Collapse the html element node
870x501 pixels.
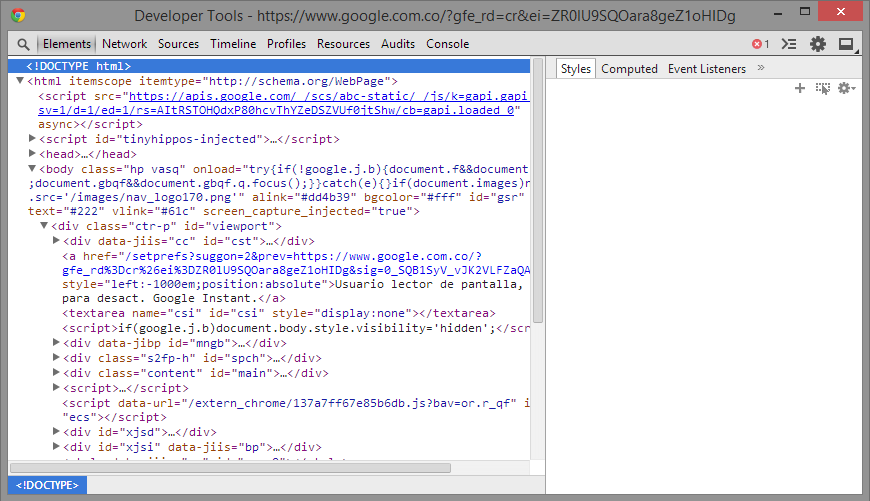20,81
